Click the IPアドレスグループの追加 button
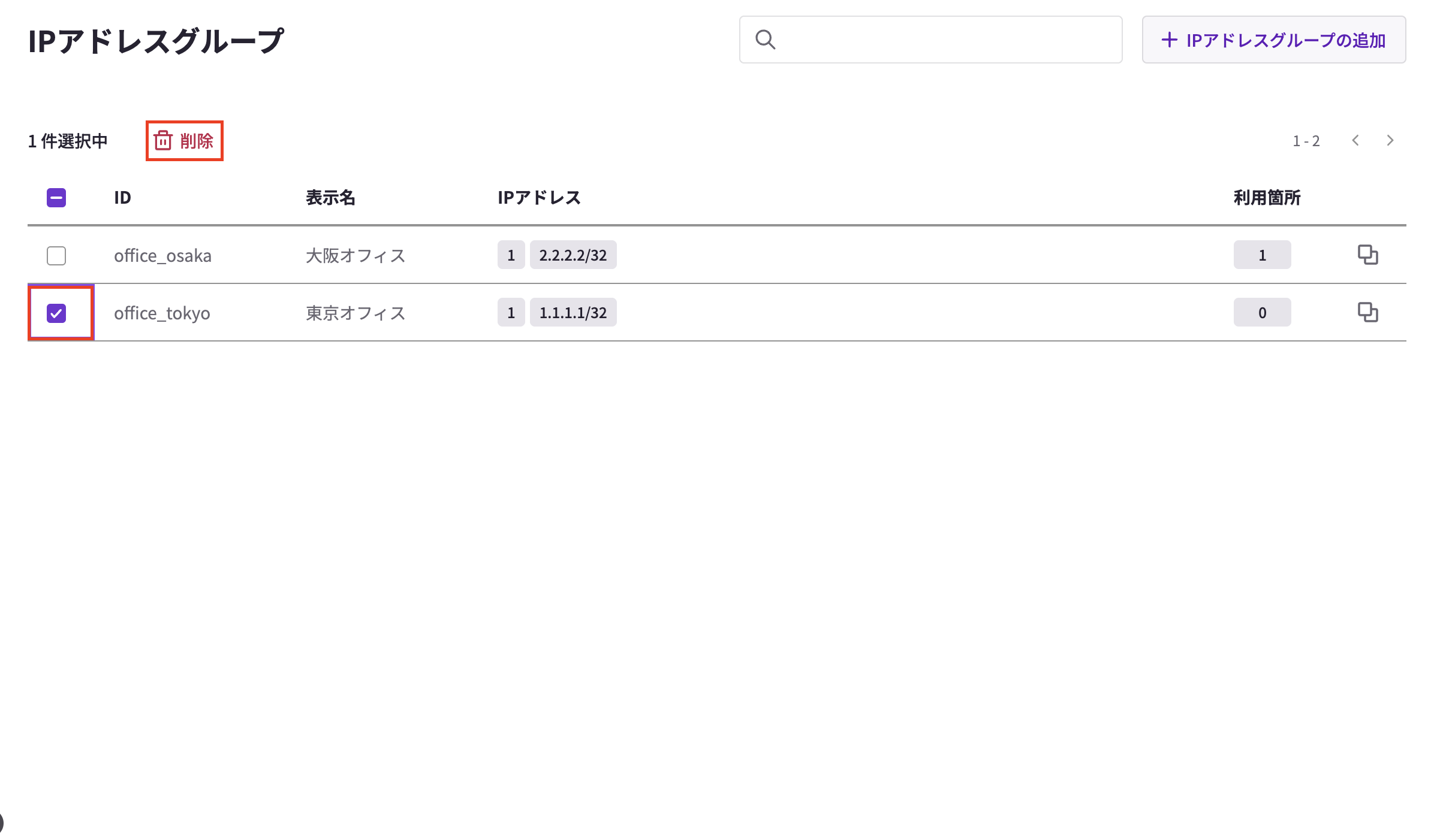Viewport: 1434px width, 840px height. click(1274, 40)
